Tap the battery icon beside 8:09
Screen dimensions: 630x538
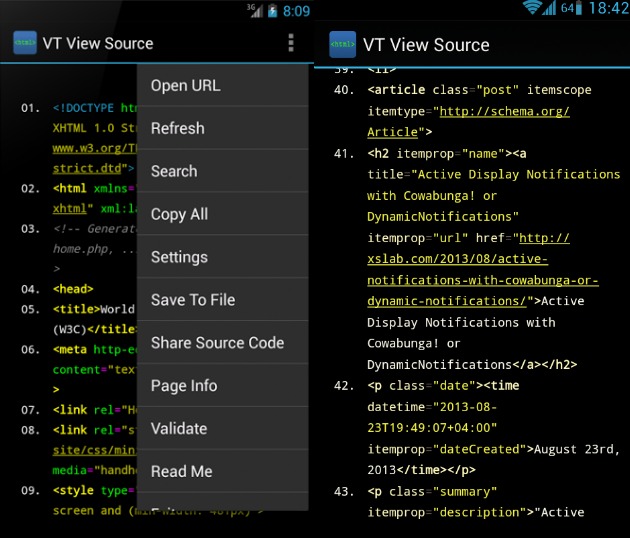click(271, 11)
